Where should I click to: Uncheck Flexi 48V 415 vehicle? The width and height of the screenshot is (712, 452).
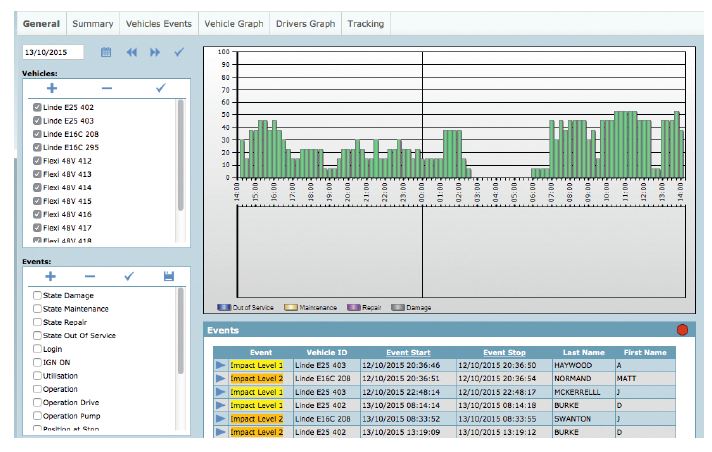click(x=37, y=201)
